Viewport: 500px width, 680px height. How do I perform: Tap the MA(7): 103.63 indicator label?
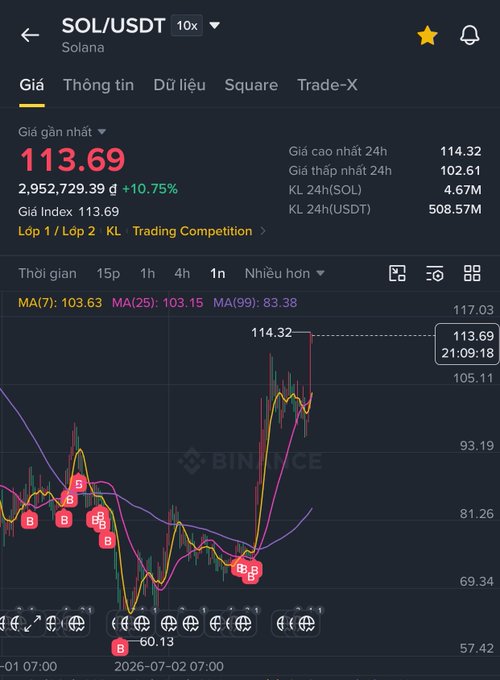pyautogui.click(x=60, y=303)
